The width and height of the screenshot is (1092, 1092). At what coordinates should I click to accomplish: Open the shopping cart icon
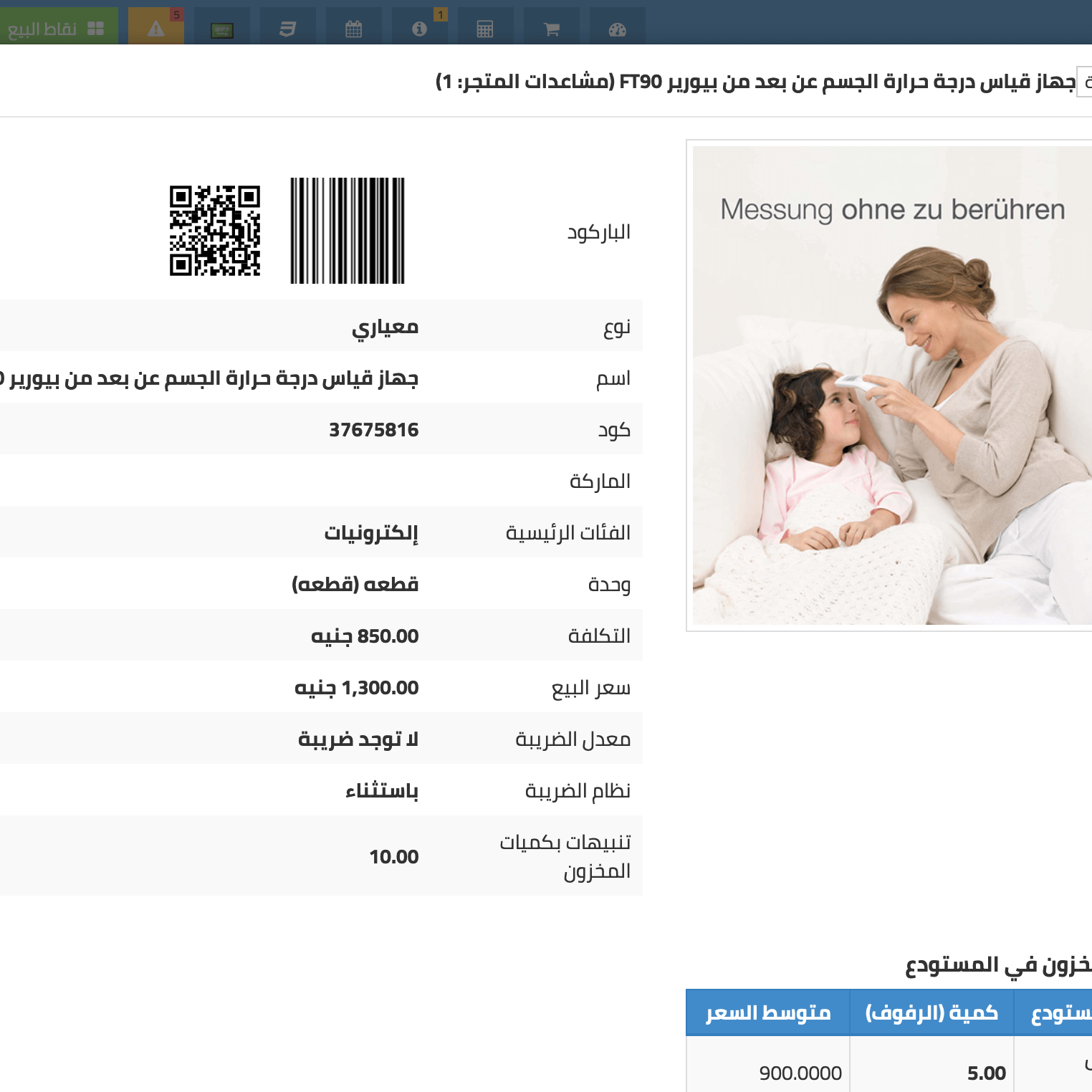(552, 27)
